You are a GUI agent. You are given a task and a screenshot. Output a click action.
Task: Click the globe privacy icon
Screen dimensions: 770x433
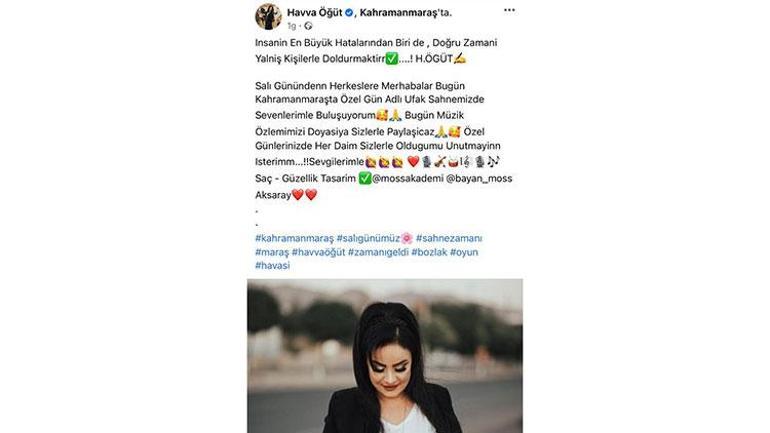click(x=308, y=26)
